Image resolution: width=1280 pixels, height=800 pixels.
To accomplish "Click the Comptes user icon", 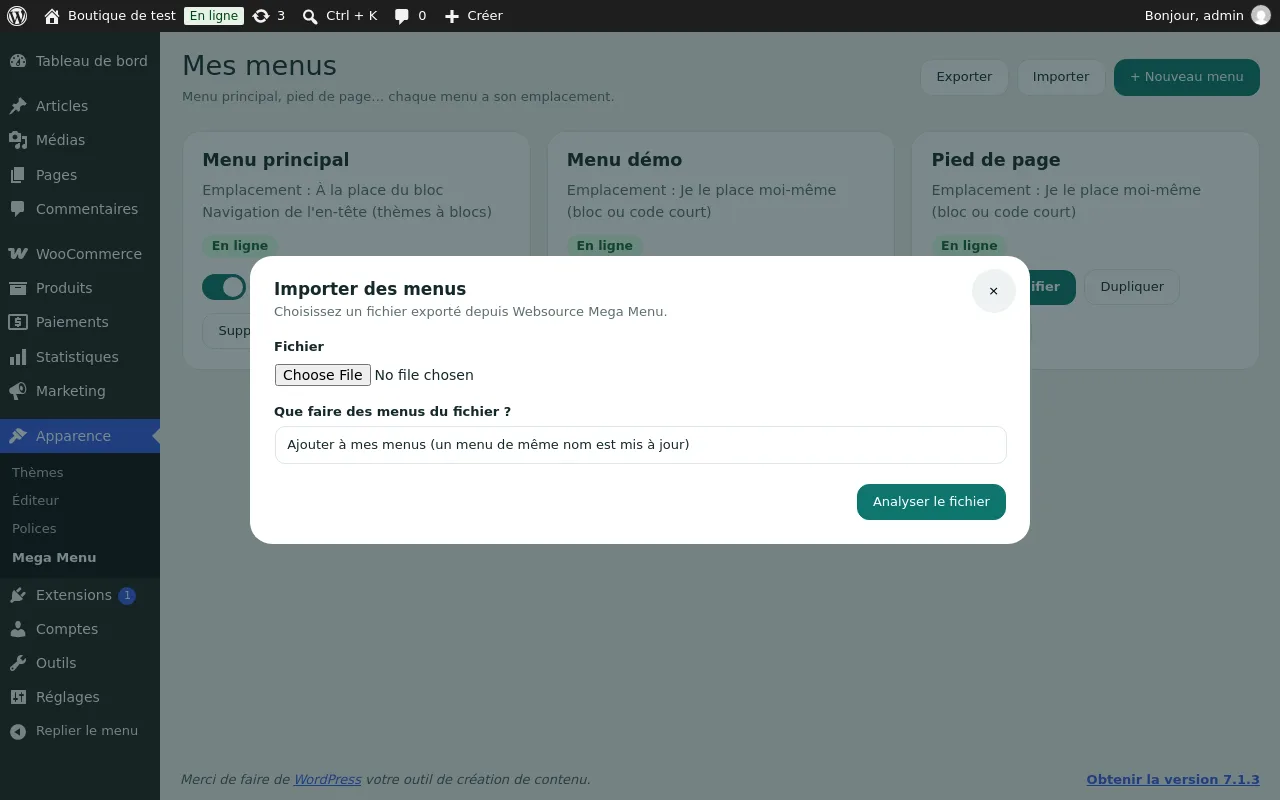I will pyautogui.click(x=18, y=629).
